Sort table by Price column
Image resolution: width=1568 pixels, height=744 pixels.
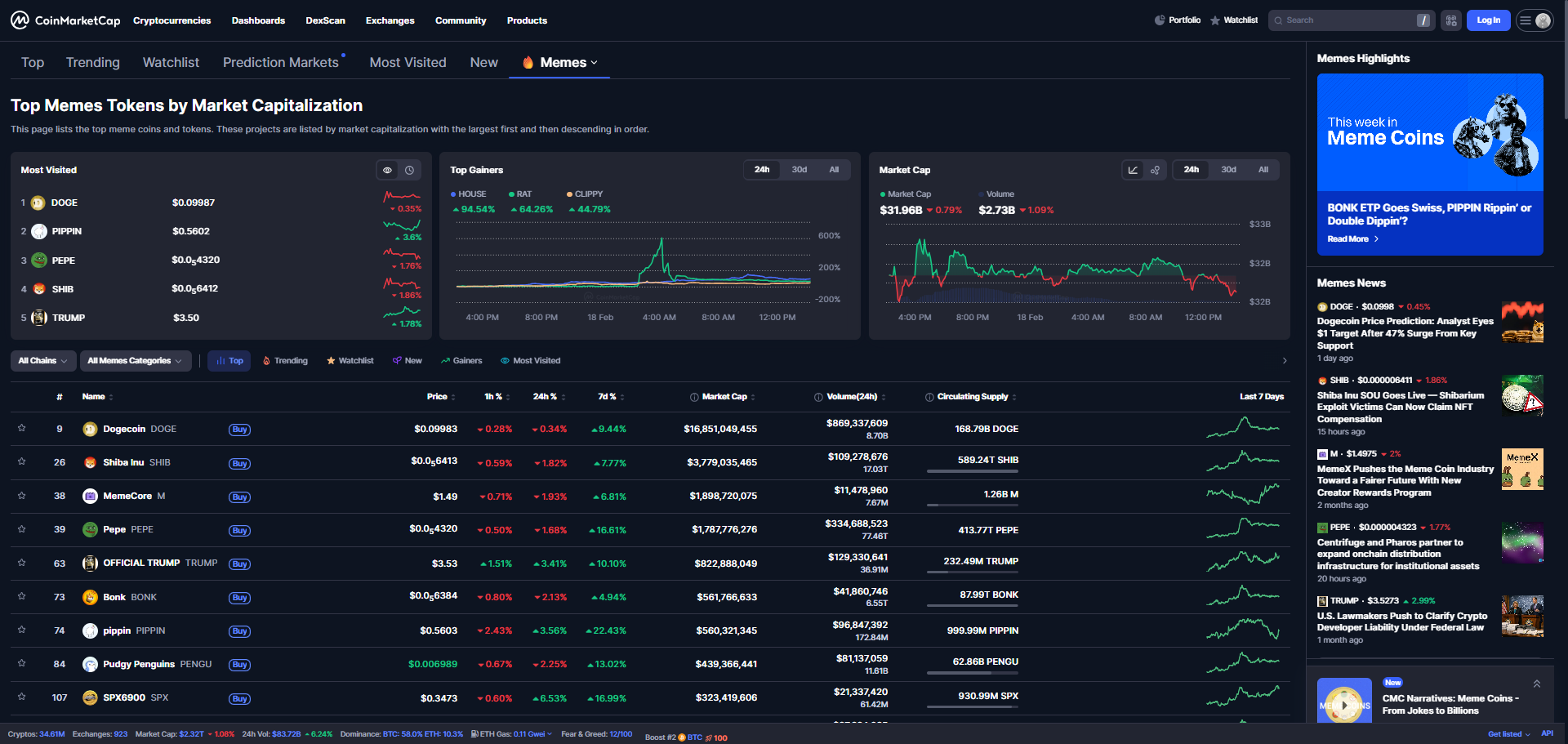tap(441, 397)
